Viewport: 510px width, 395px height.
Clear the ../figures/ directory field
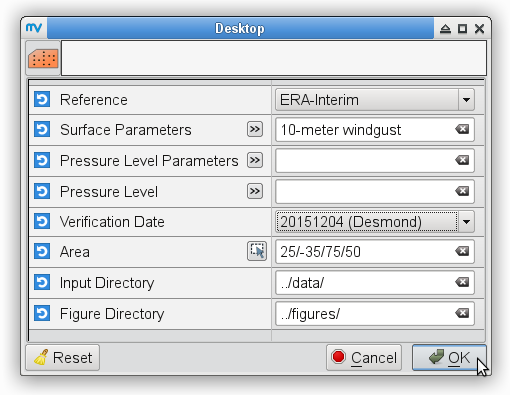[x=462, y=313]
